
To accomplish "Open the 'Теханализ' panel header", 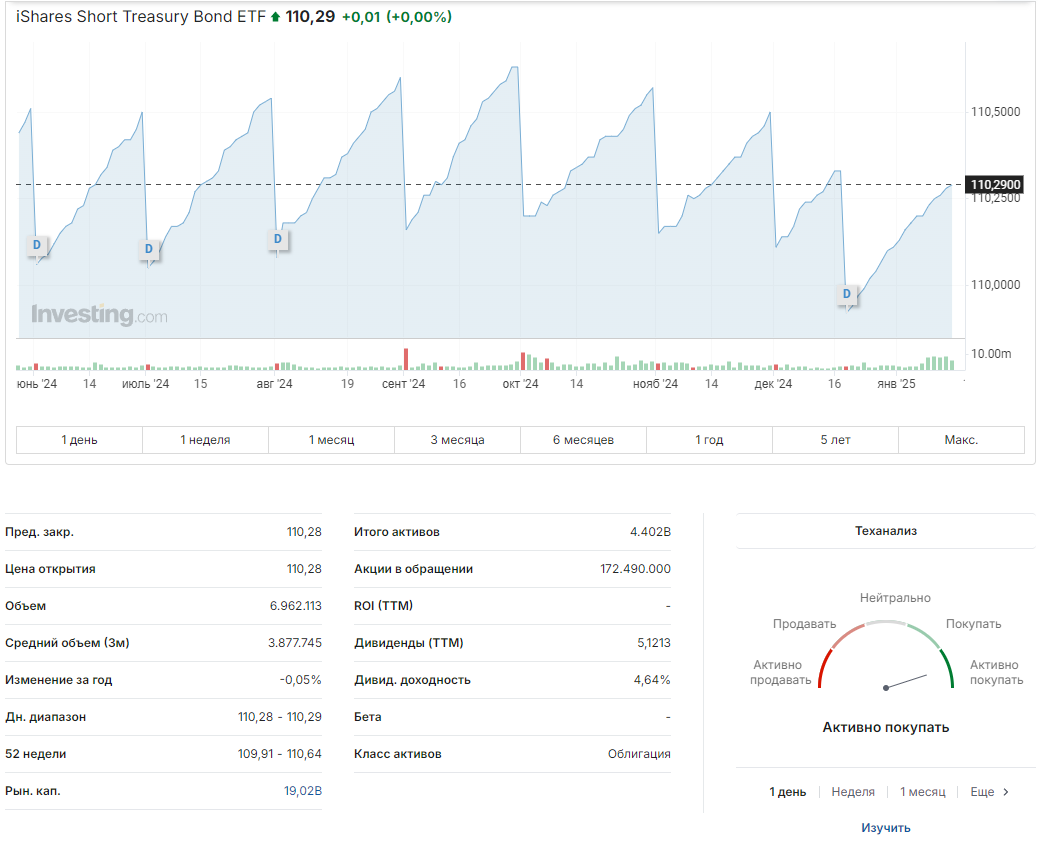I will coord(886,530).
